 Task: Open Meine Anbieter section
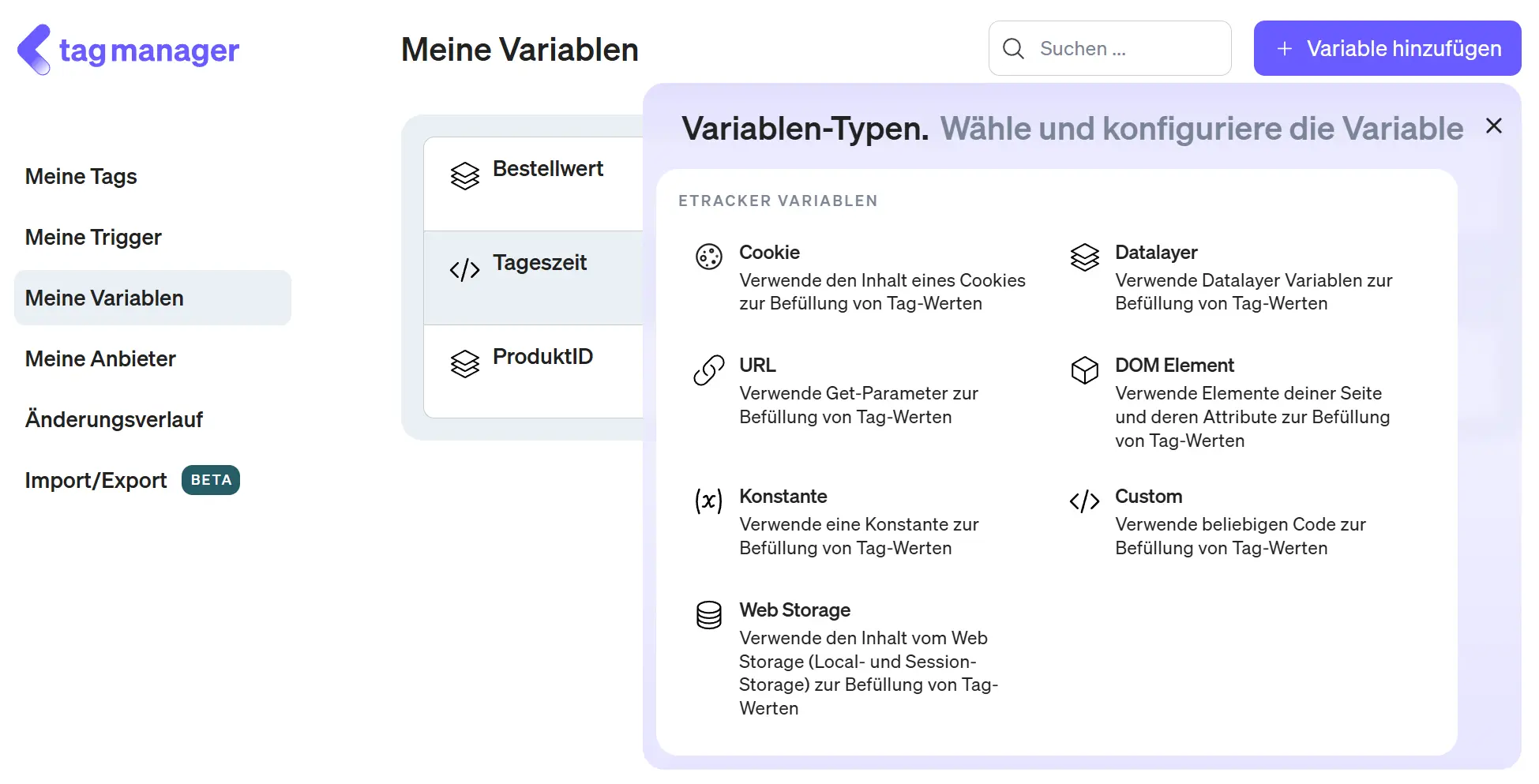[x=100, y=358]
